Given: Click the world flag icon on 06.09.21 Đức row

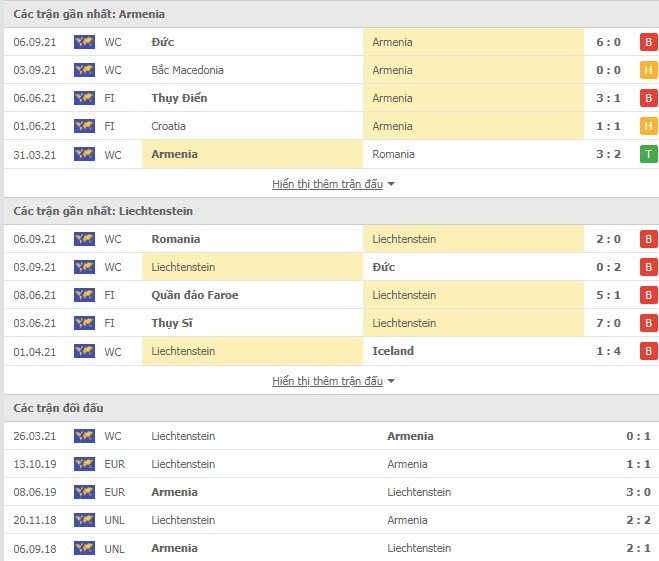Looking at the screenshot, I should [84, 42].
